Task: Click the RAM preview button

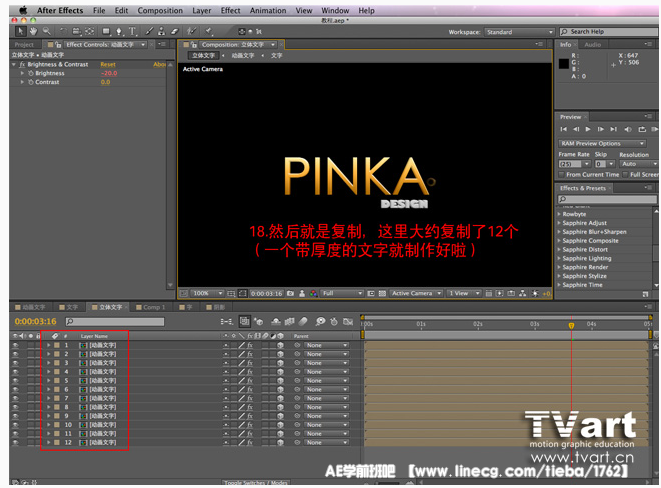Action: click(x=654, y=129)
